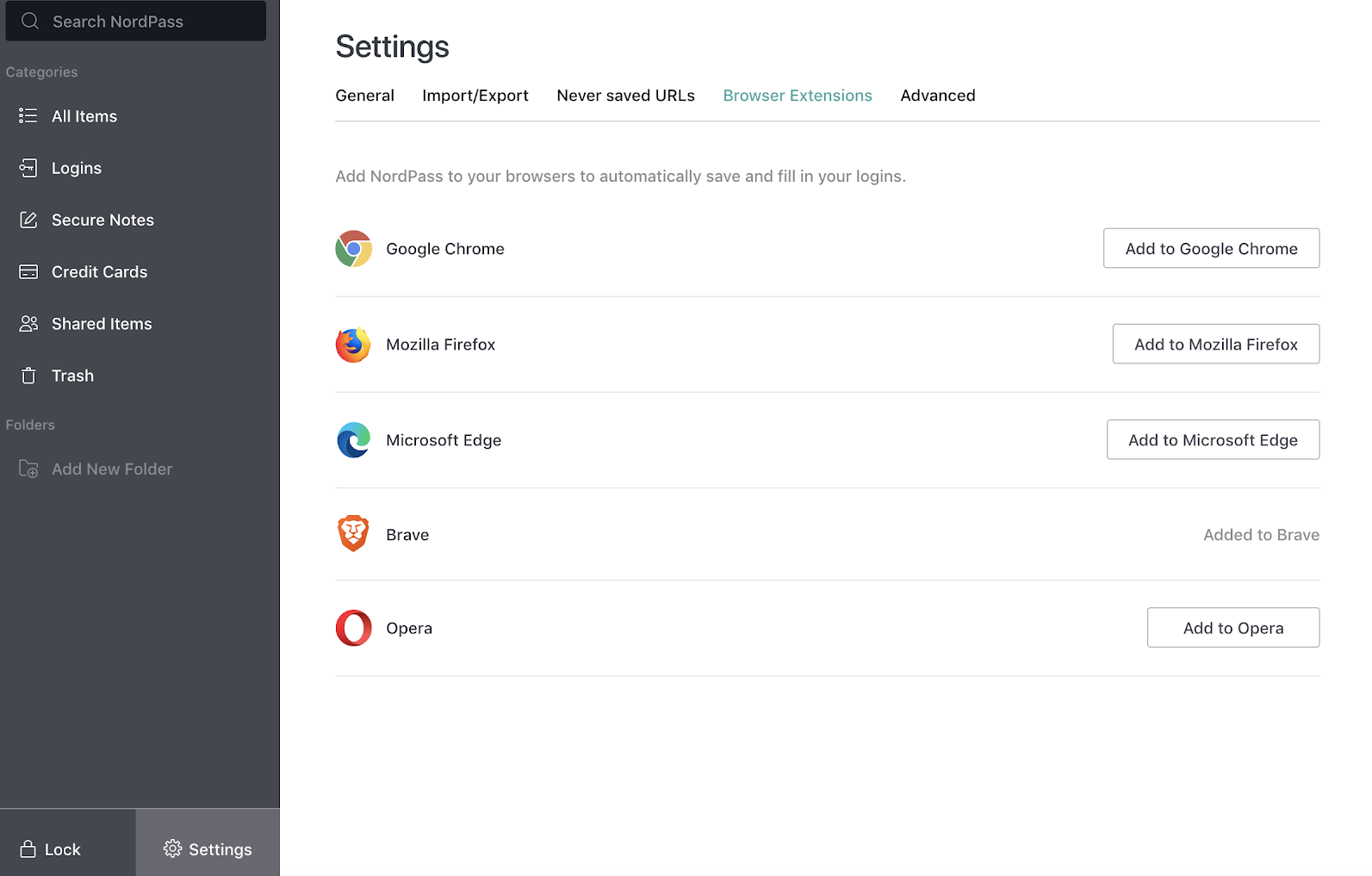This screenshot has width=1372, height=876.
Task: Click the Categories sidebar heading
Action: (41, 72)
